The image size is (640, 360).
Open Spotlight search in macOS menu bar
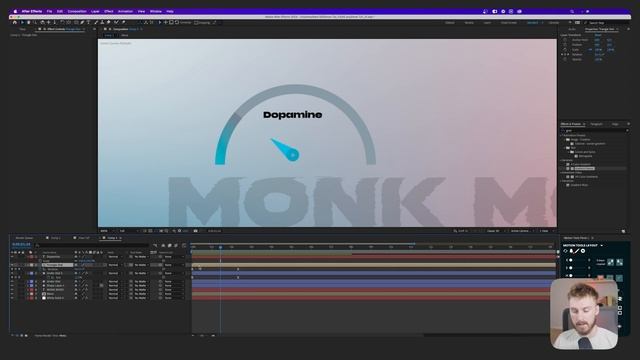click(x=572, y=11)
